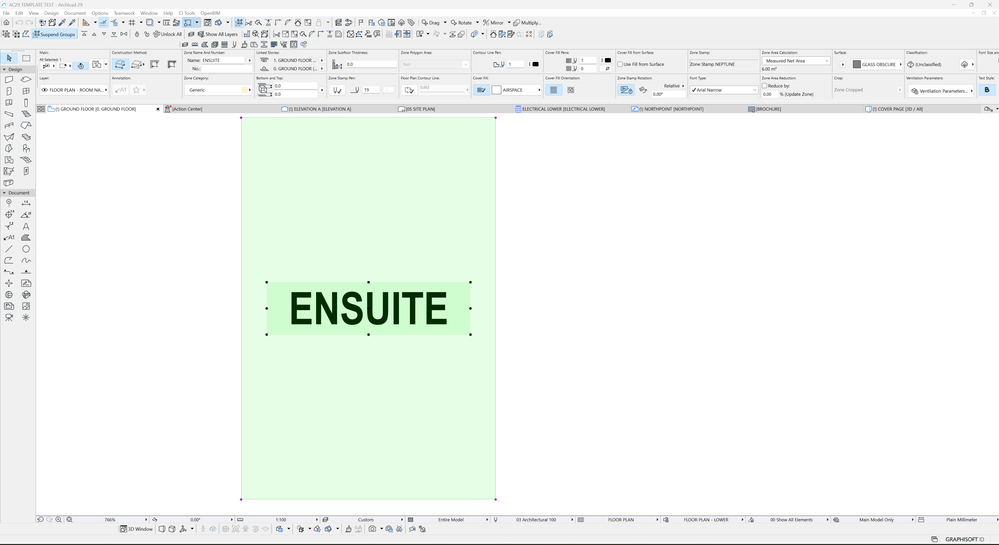999x545 pixels.
Task: Toggle the bold text style button
Action: point(987,90)
